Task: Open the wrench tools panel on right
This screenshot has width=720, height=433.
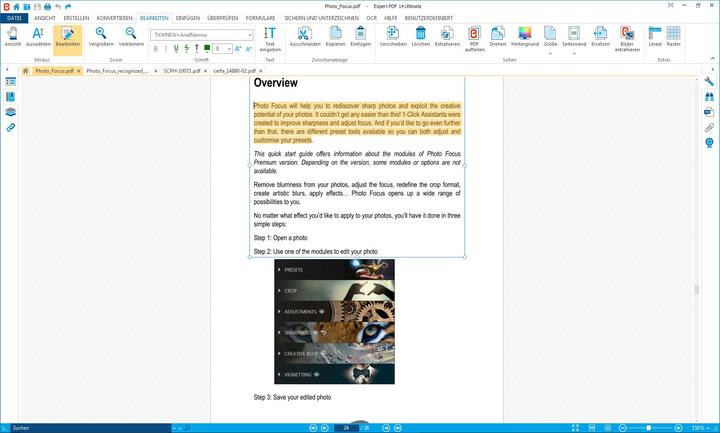Action: point(709,82)
